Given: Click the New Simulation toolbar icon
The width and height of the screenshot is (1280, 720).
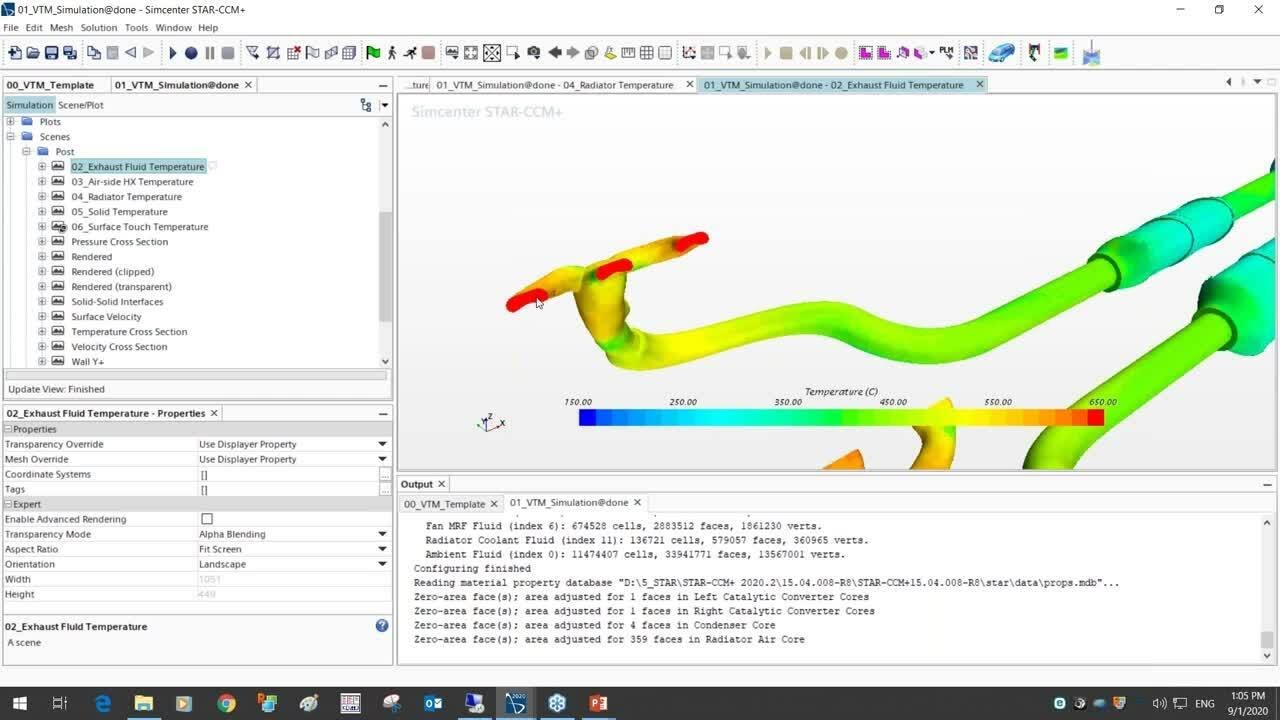Looking at the screenshot, I should (14, 53).
